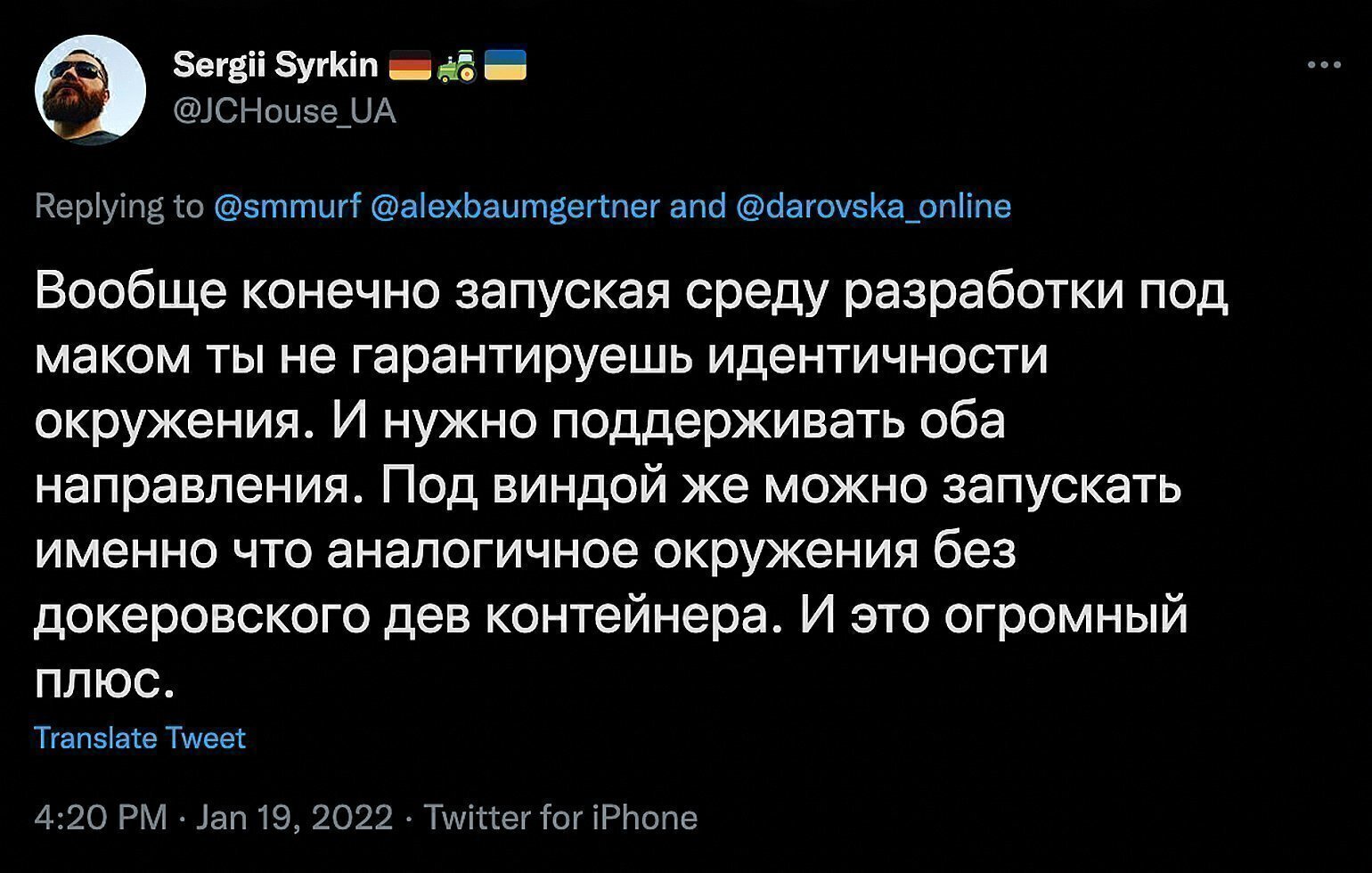Visit the @JCHouse_UA handle
This screenshot has width=1372, height=873.
[284, 111]
